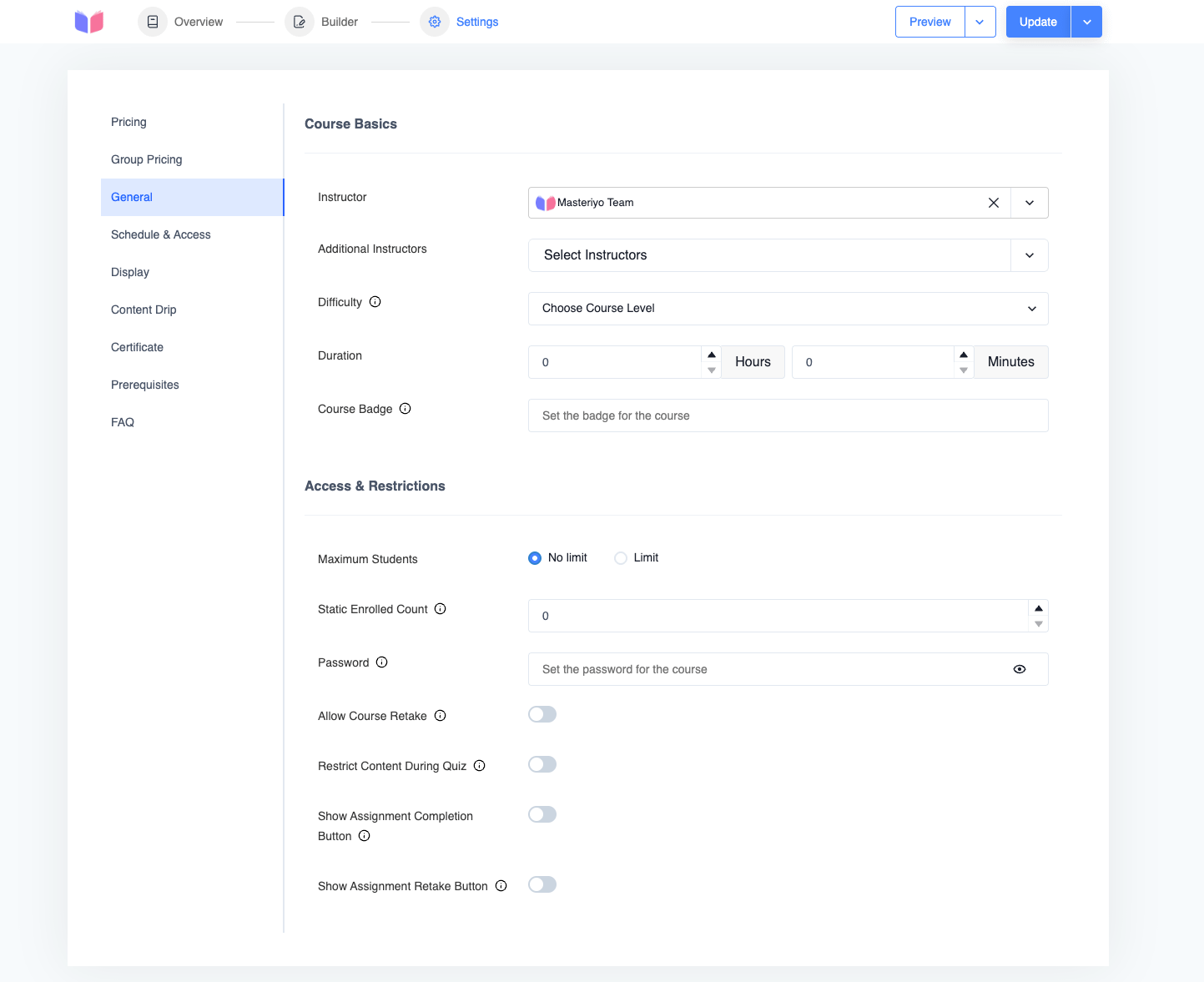Click the Course Badge info icon

(x=406, y=409)
